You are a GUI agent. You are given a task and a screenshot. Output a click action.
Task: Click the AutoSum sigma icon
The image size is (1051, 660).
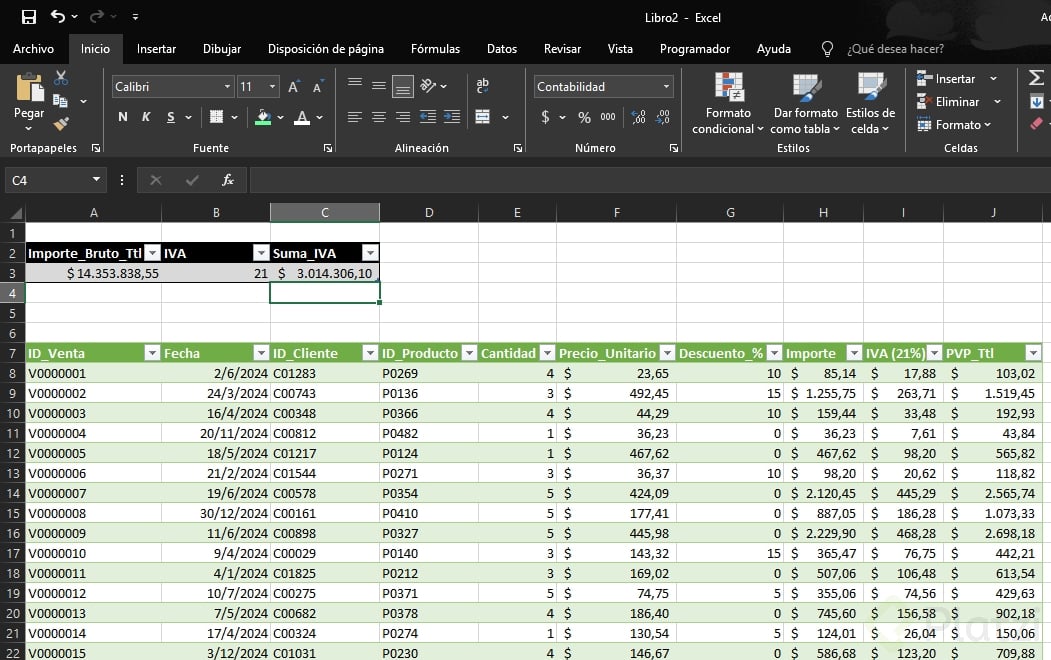1036,78
